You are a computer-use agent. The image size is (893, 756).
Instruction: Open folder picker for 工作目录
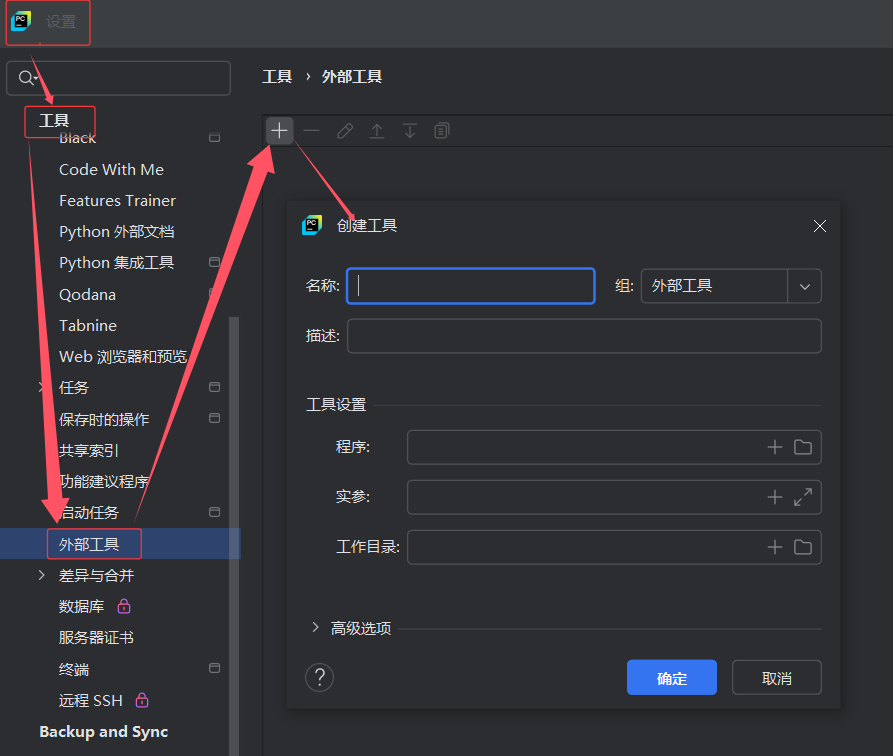[805, 547]
